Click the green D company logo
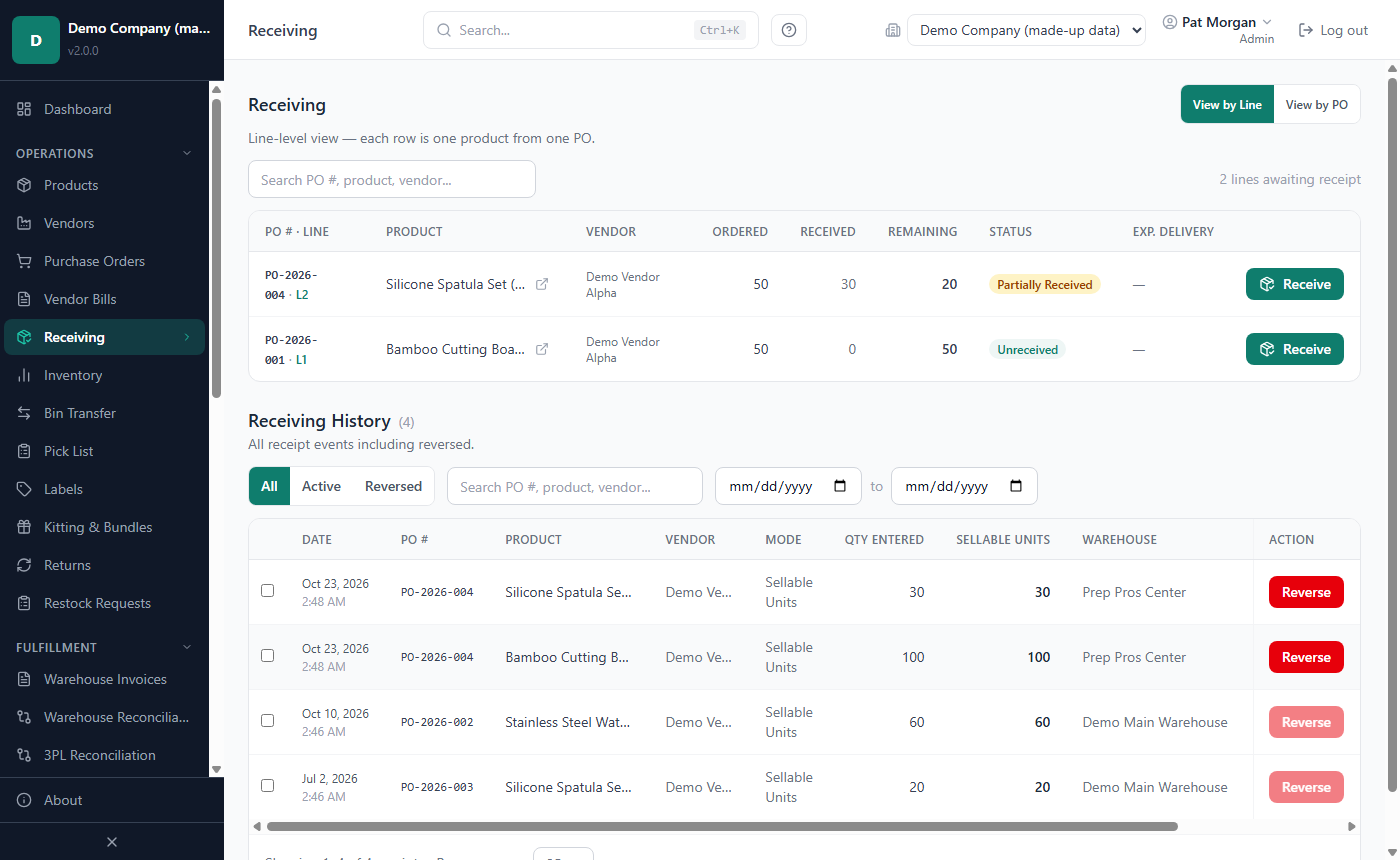1400x860 pixels. point(36,40)
